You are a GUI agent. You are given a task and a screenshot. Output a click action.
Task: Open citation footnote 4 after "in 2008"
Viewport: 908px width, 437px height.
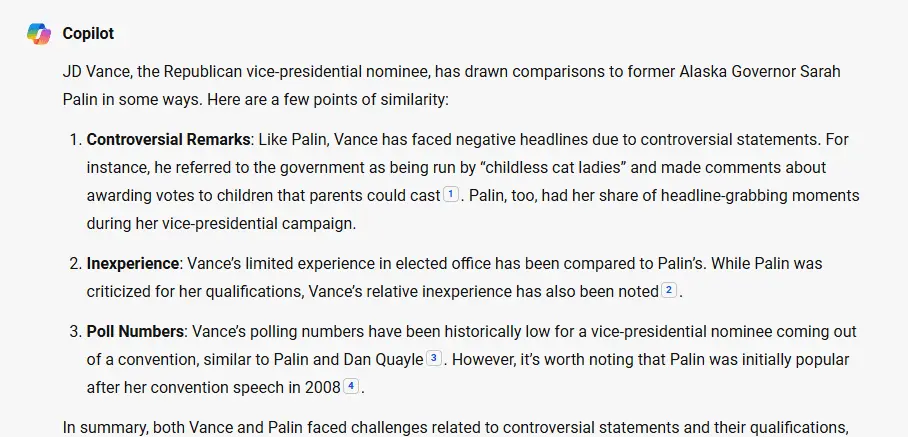[350, 386]
